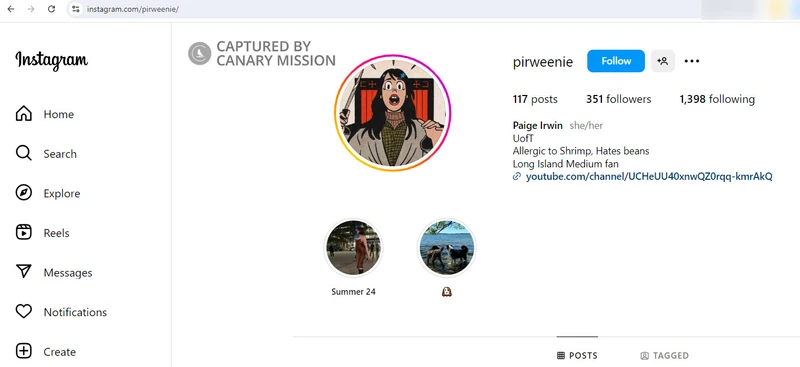The image size is (800, 367).
Task: Click the Search magnifier icon
Action: click(x=23, y=153)
